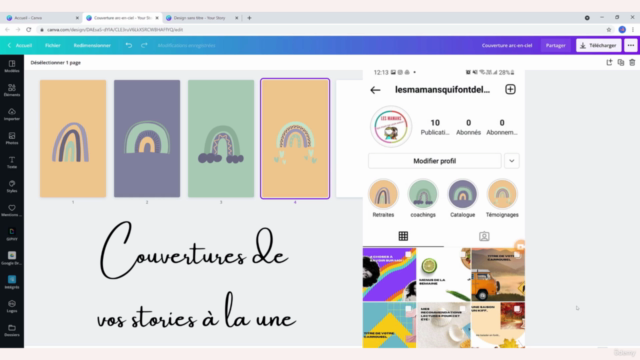Open the orange van Instagram post
This screenshot has width=640, height=360.
(x=498, y=274)
